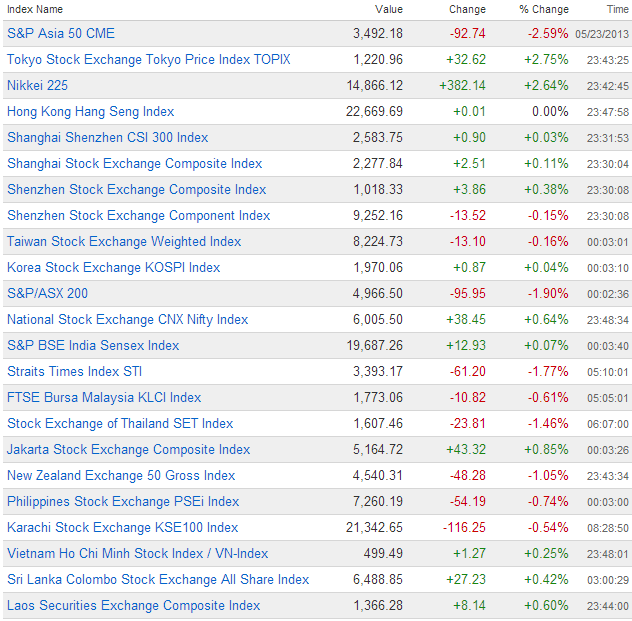Select the value 9,252.16

pos(378,216)
